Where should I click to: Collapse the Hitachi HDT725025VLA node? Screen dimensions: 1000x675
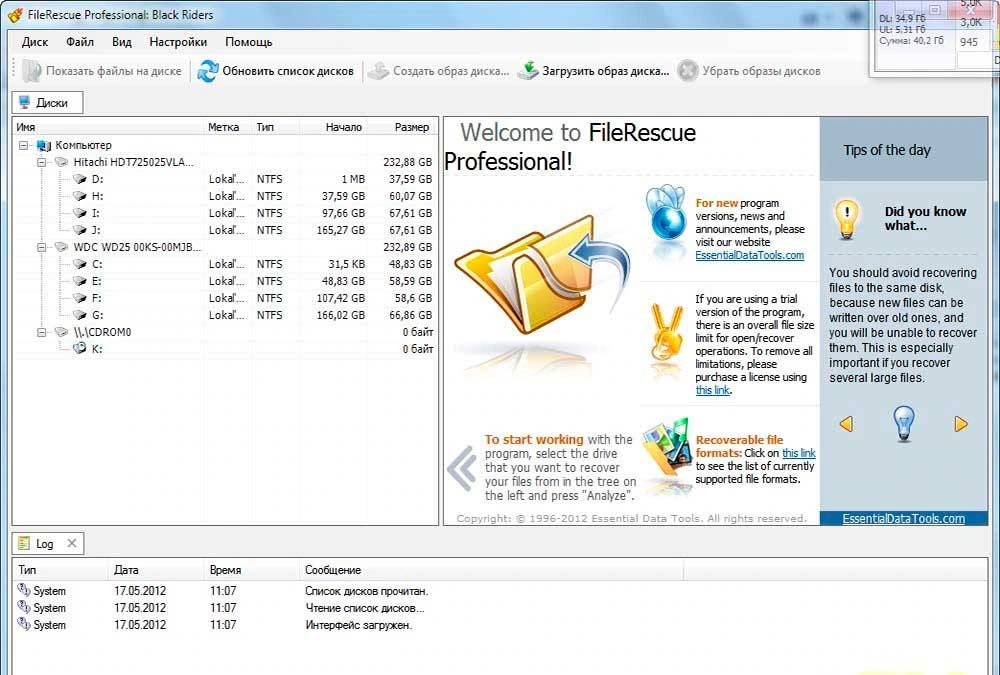[42, 162]
